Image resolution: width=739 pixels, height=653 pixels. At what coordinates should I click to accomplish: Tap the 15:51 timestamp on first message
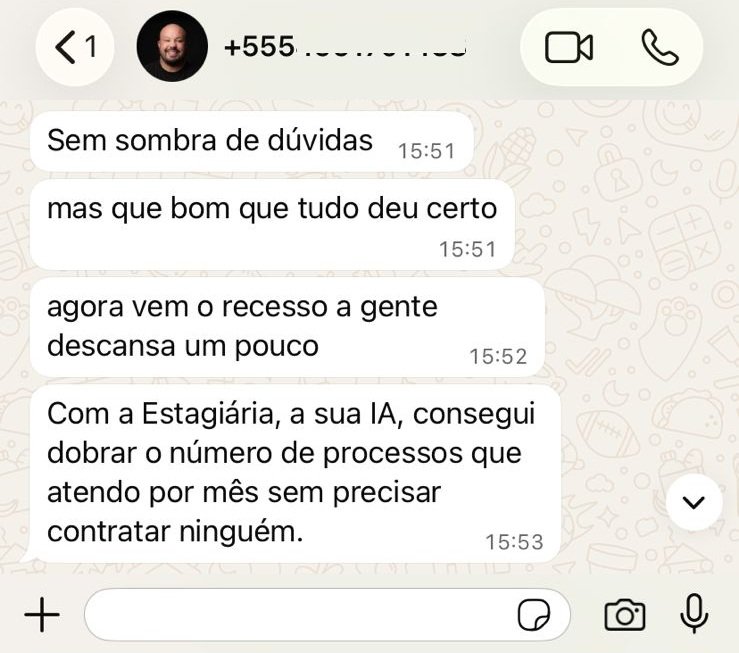click(427, 151)
